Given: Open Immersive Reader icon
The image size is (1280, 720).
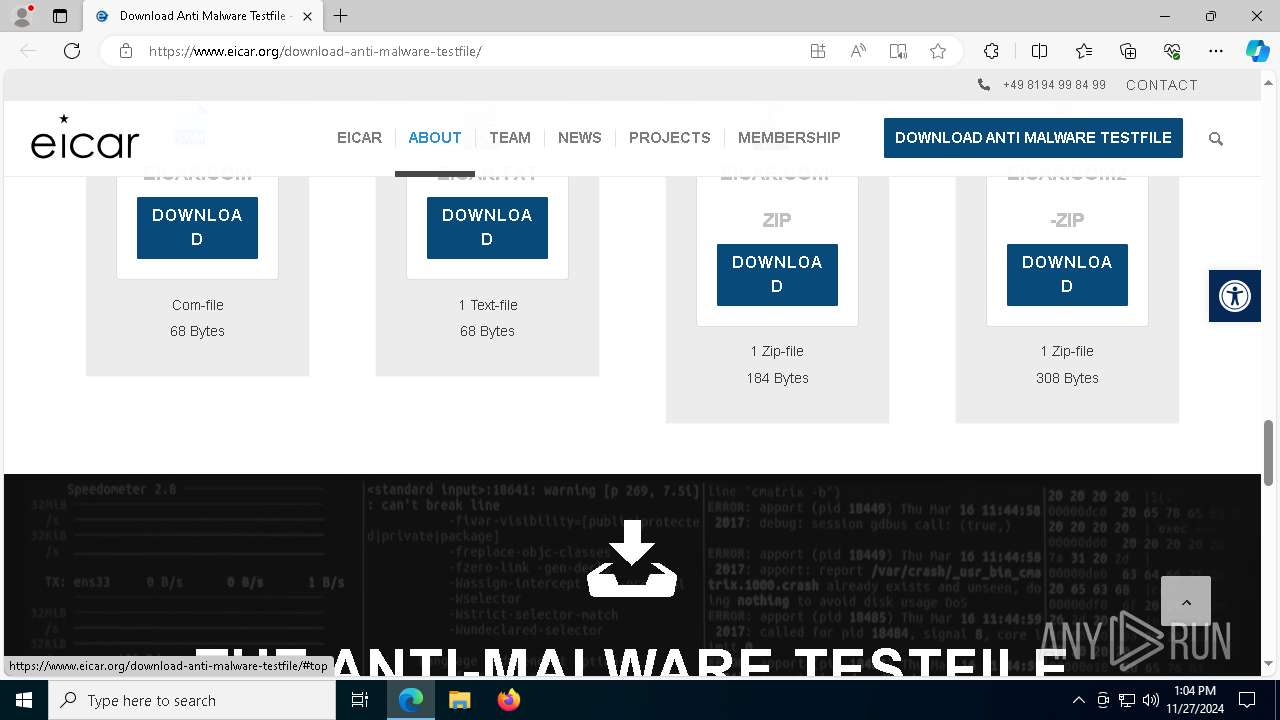Looking at the screenshot, I should tap(898, 51).
